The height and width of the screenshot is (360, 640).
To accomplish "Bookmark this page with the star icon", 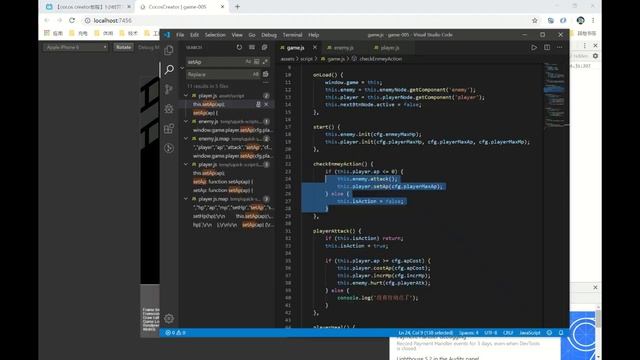I will (535, 20).
